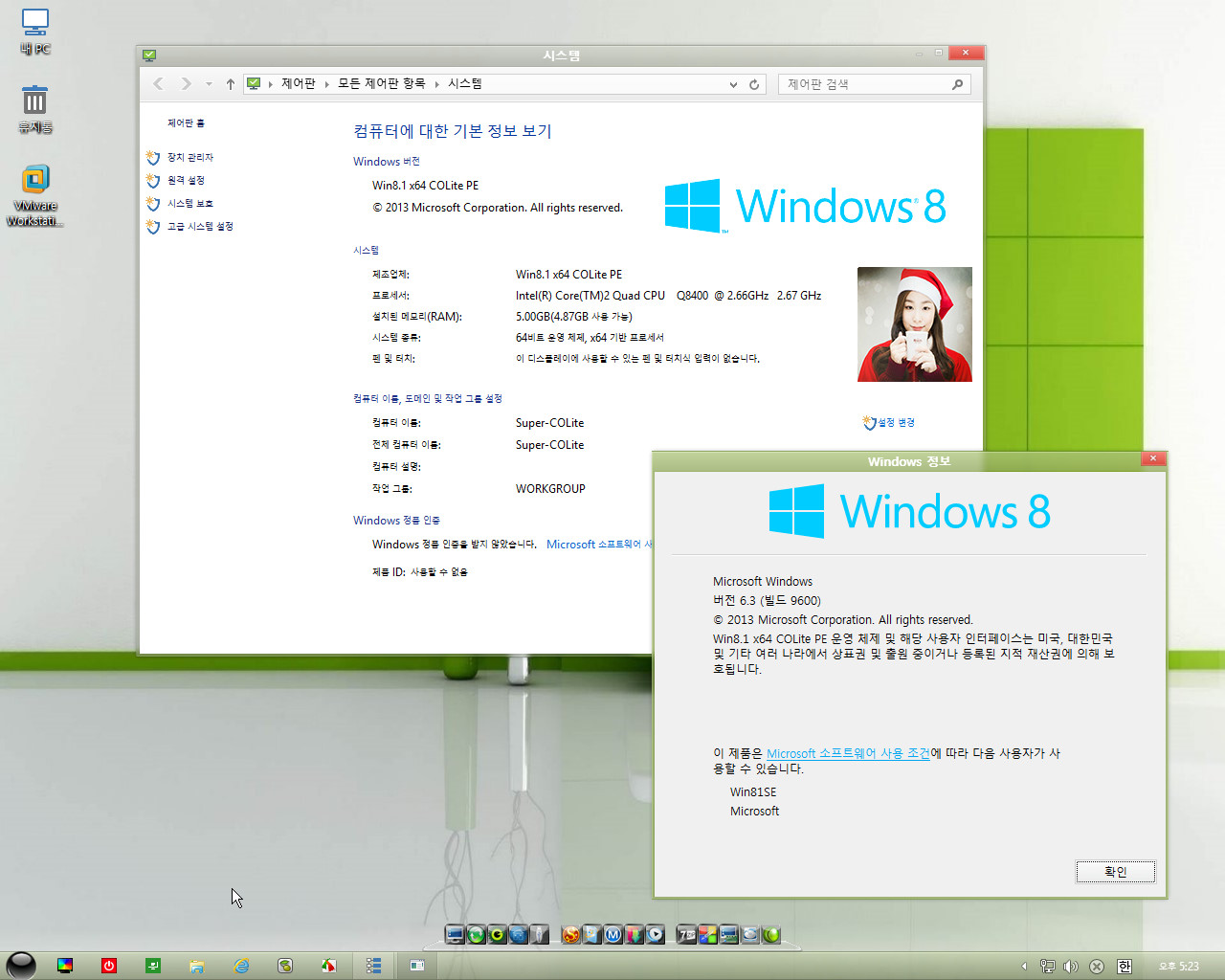Open the green sphere dock icon
The image size is (1225, 980).
pos(770,935)
